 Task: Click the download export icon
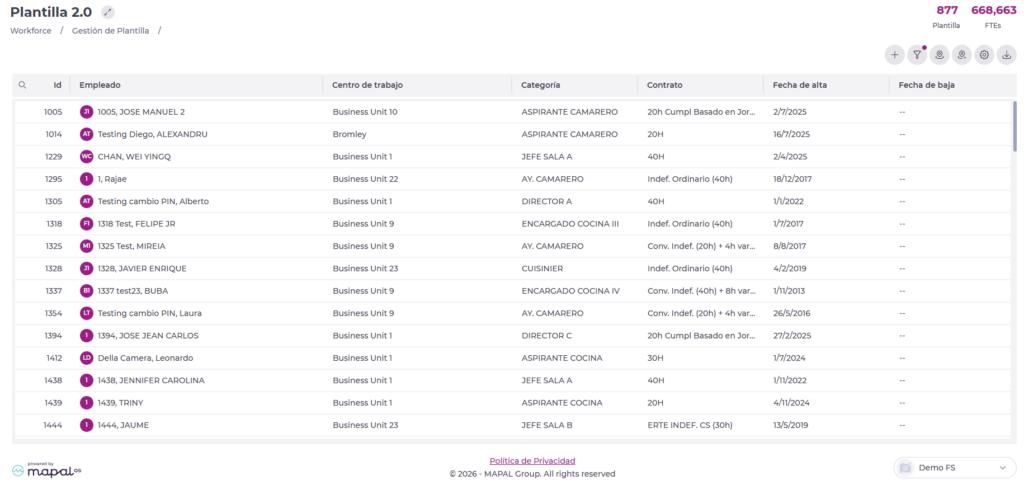tap(1006, 55)
